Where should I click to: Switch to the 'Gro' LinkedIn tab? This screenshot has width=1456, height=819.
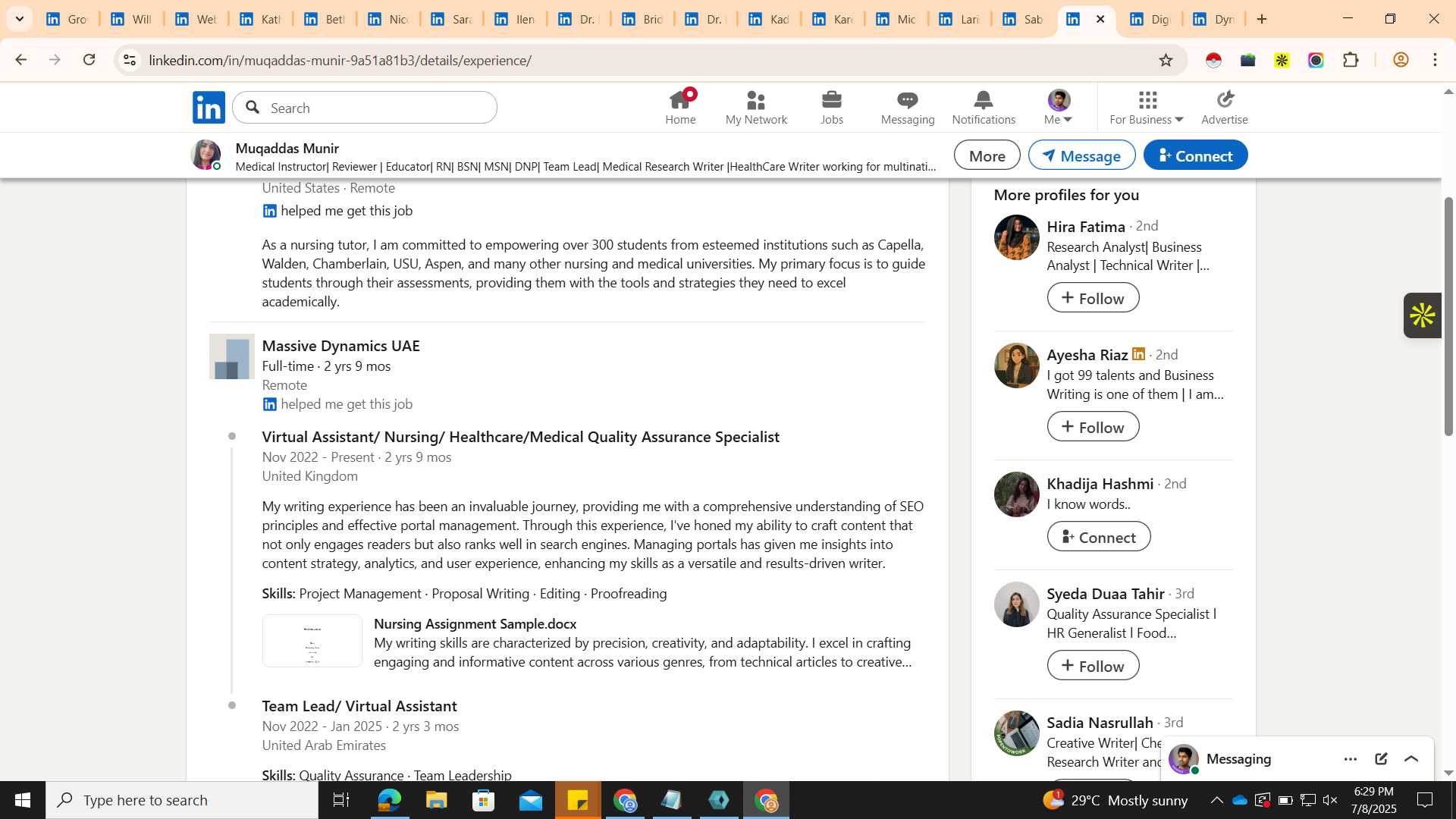coord(67,19)
